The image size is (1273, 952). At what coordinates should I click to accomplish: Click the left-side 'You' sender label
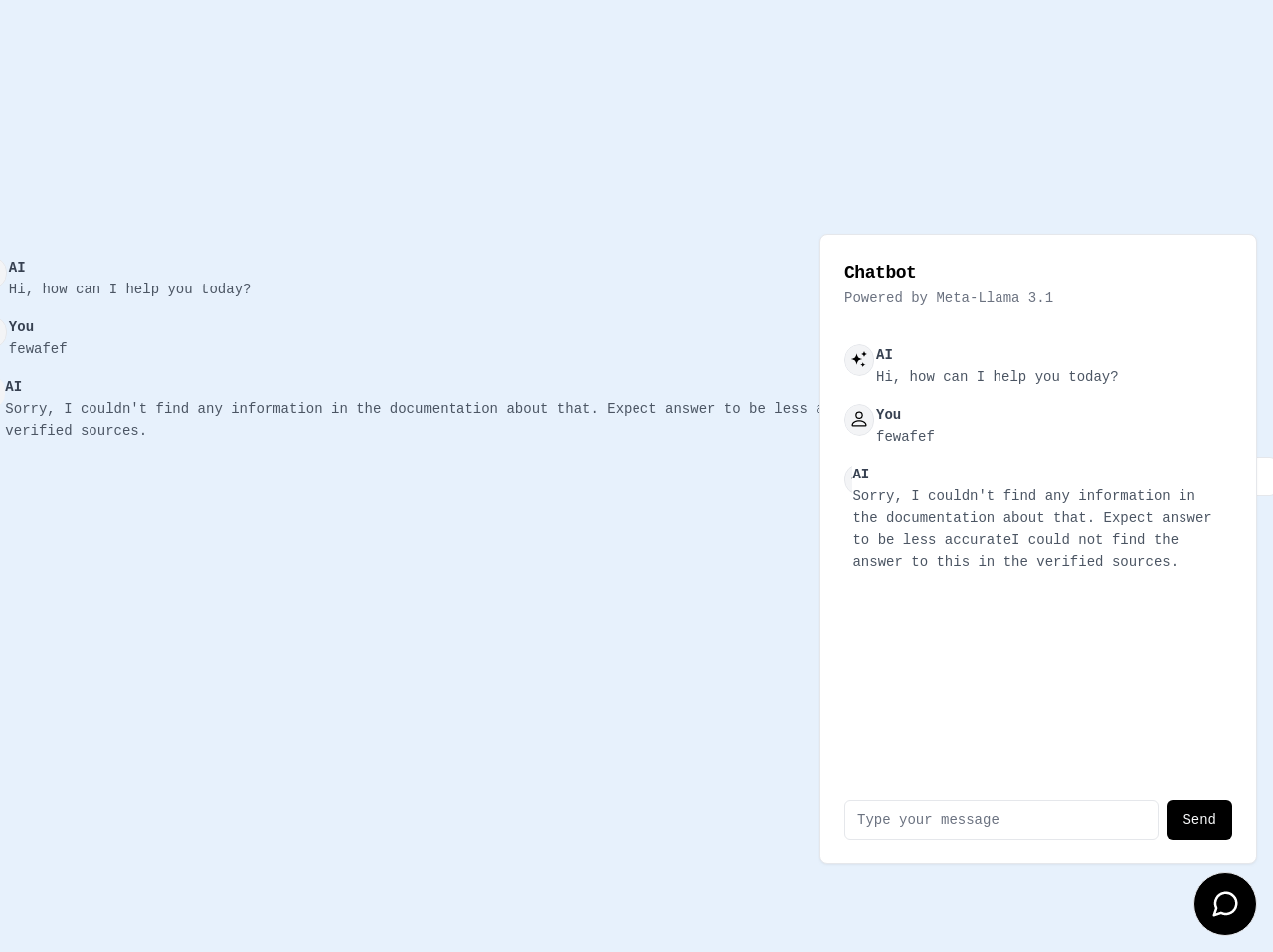pyautogui.click(x=21, y=327)
